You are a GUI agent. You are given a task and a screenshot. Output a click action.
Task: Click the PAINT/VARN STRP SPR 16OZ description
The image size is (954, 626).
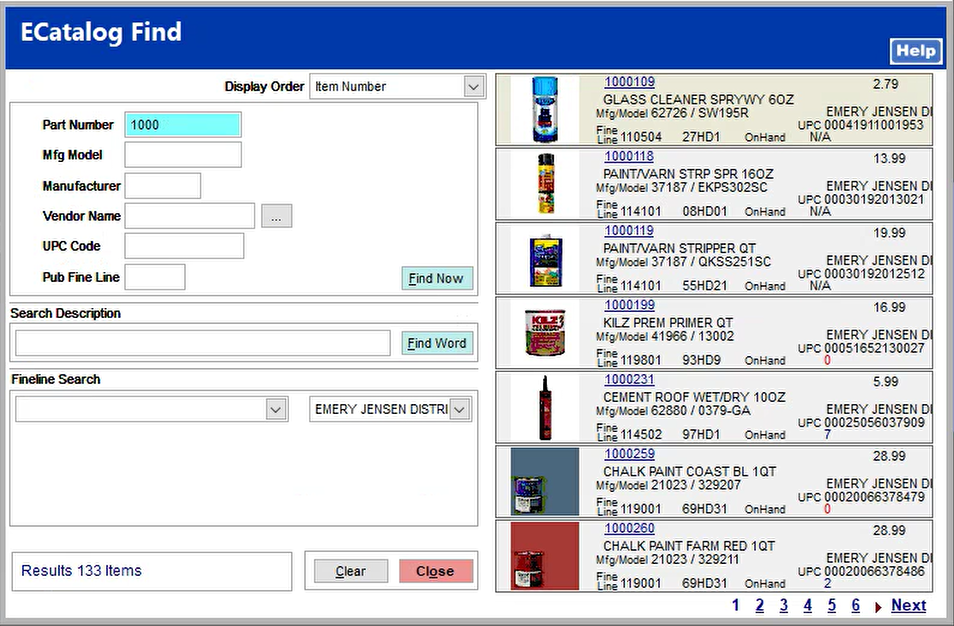pos(688,174)
